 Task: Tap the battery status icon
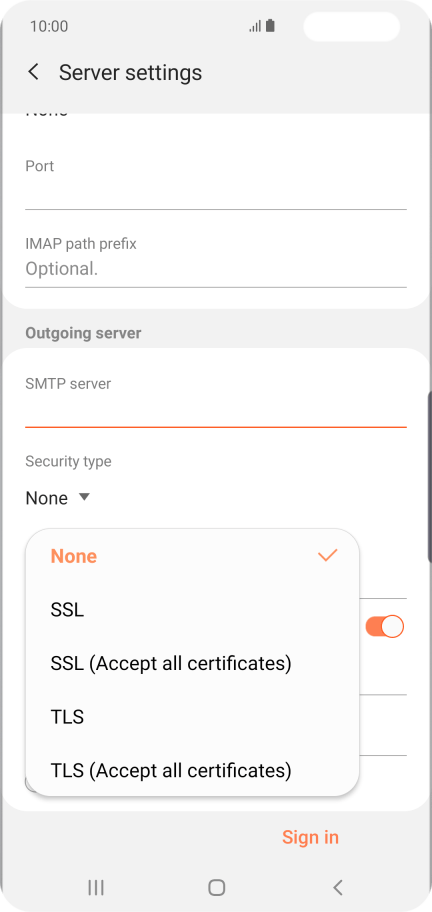tap(270, 26)
